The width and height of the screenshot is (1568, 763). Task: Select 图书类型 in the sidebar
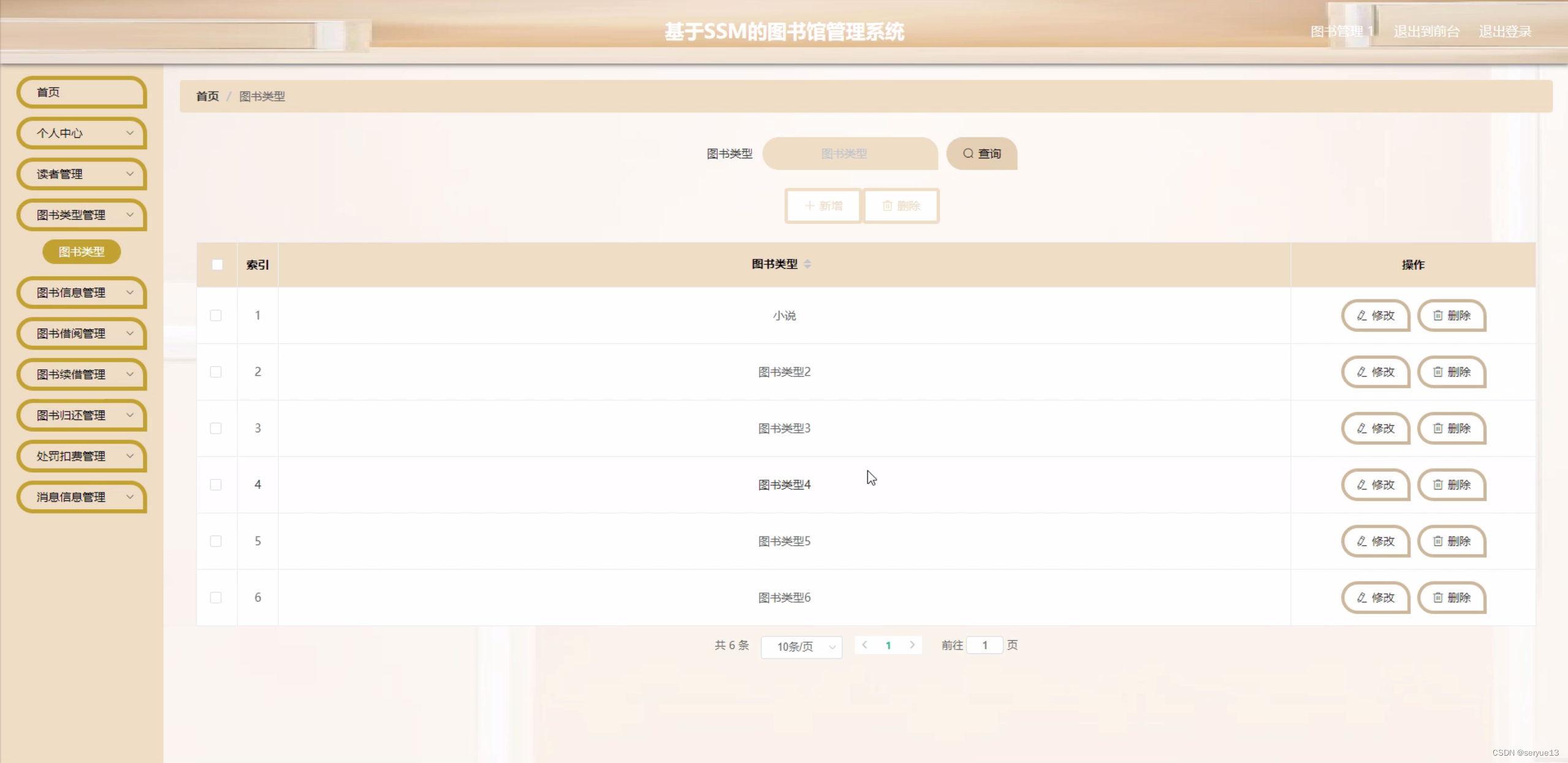81,251
